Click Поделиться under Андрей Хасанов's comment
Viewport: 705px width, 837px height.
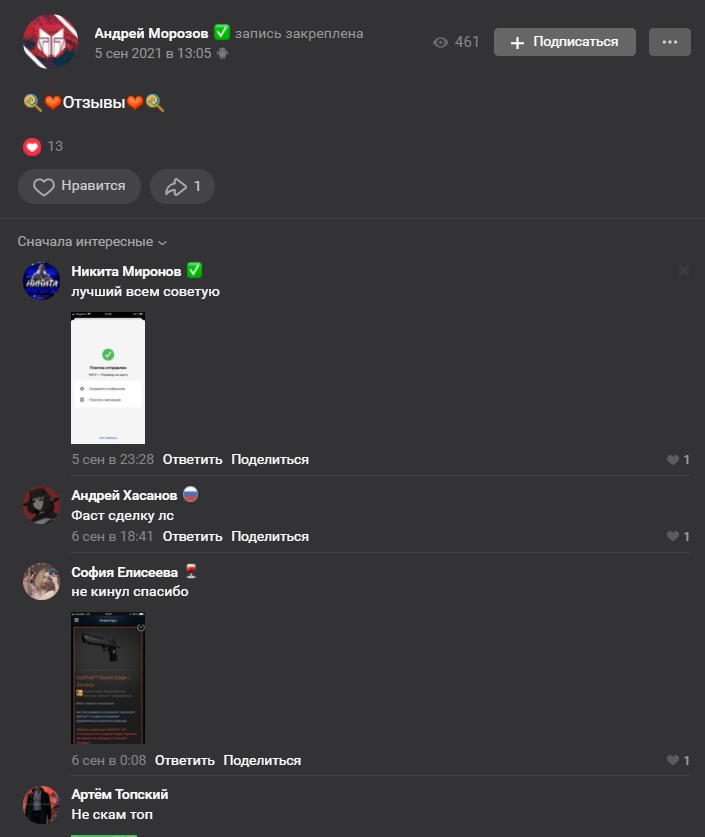pos(270,536)
